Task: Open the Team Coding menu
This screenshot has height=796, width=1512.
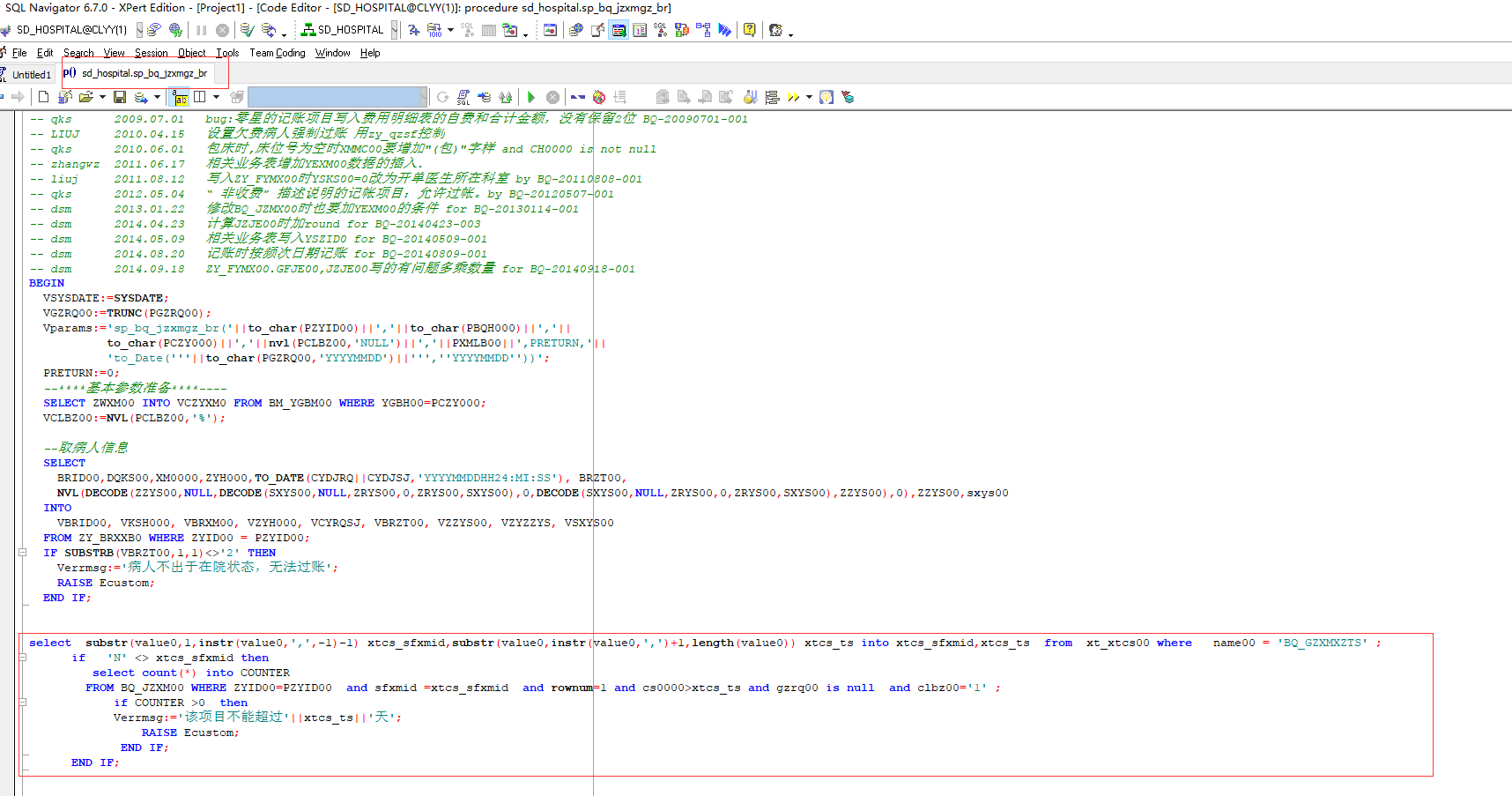Action: 277,53
